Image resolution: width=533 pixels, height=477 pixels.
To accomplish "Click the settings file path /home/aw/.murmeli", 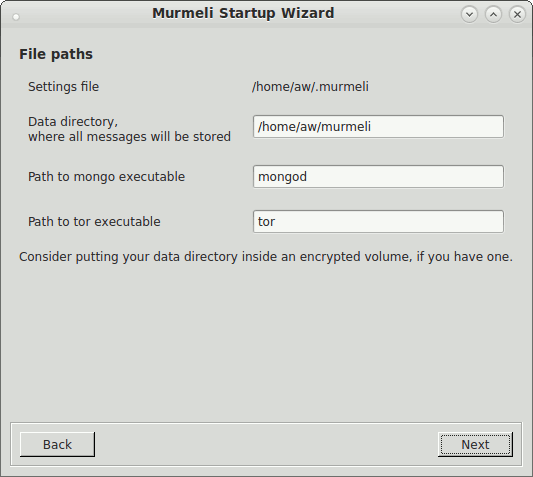I will [x=310, y=87].
